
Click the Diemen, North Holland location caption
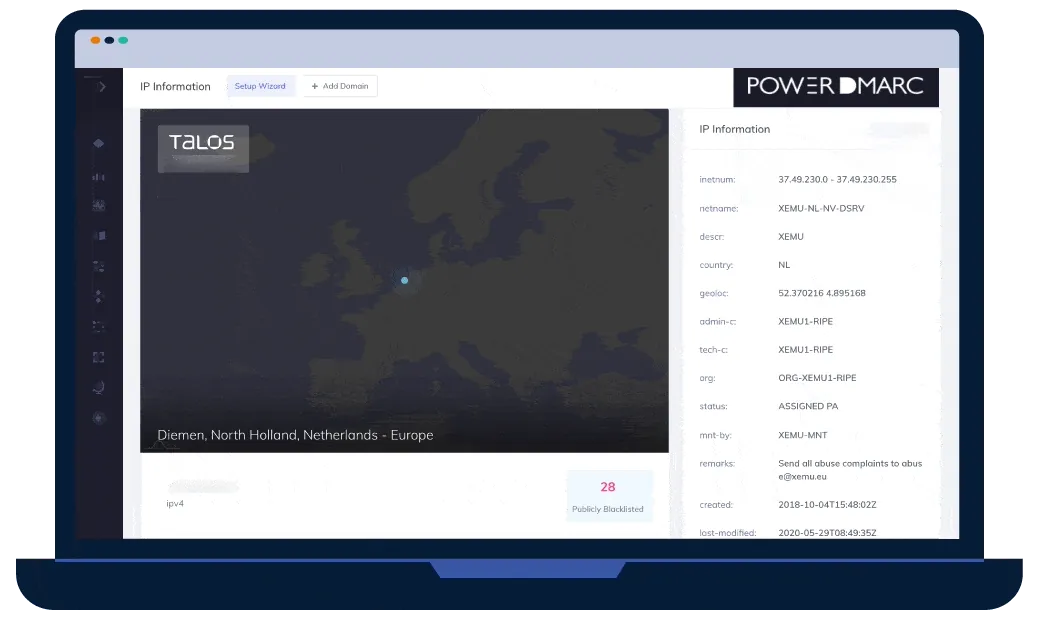click(295, 435)
